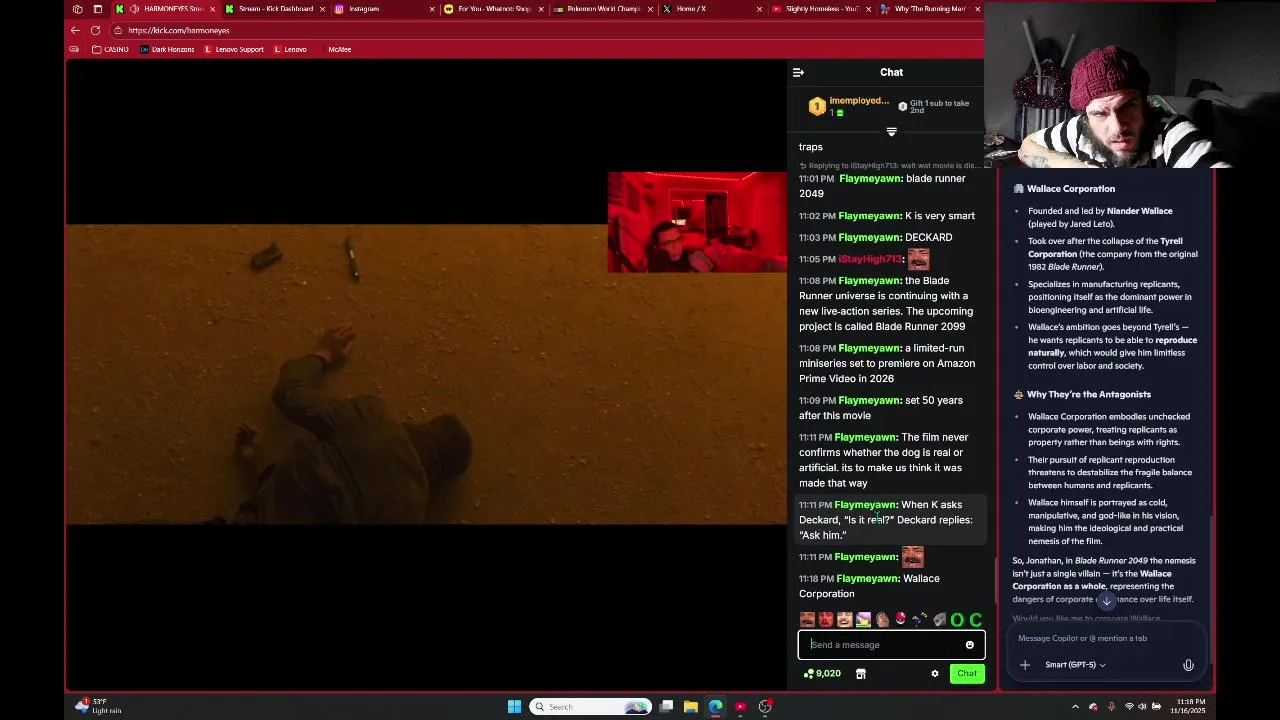The width and height of the screenshot is (1280, 720).
Task: Open Lenovo Support bookmark
Action: [x=233, y=49]
